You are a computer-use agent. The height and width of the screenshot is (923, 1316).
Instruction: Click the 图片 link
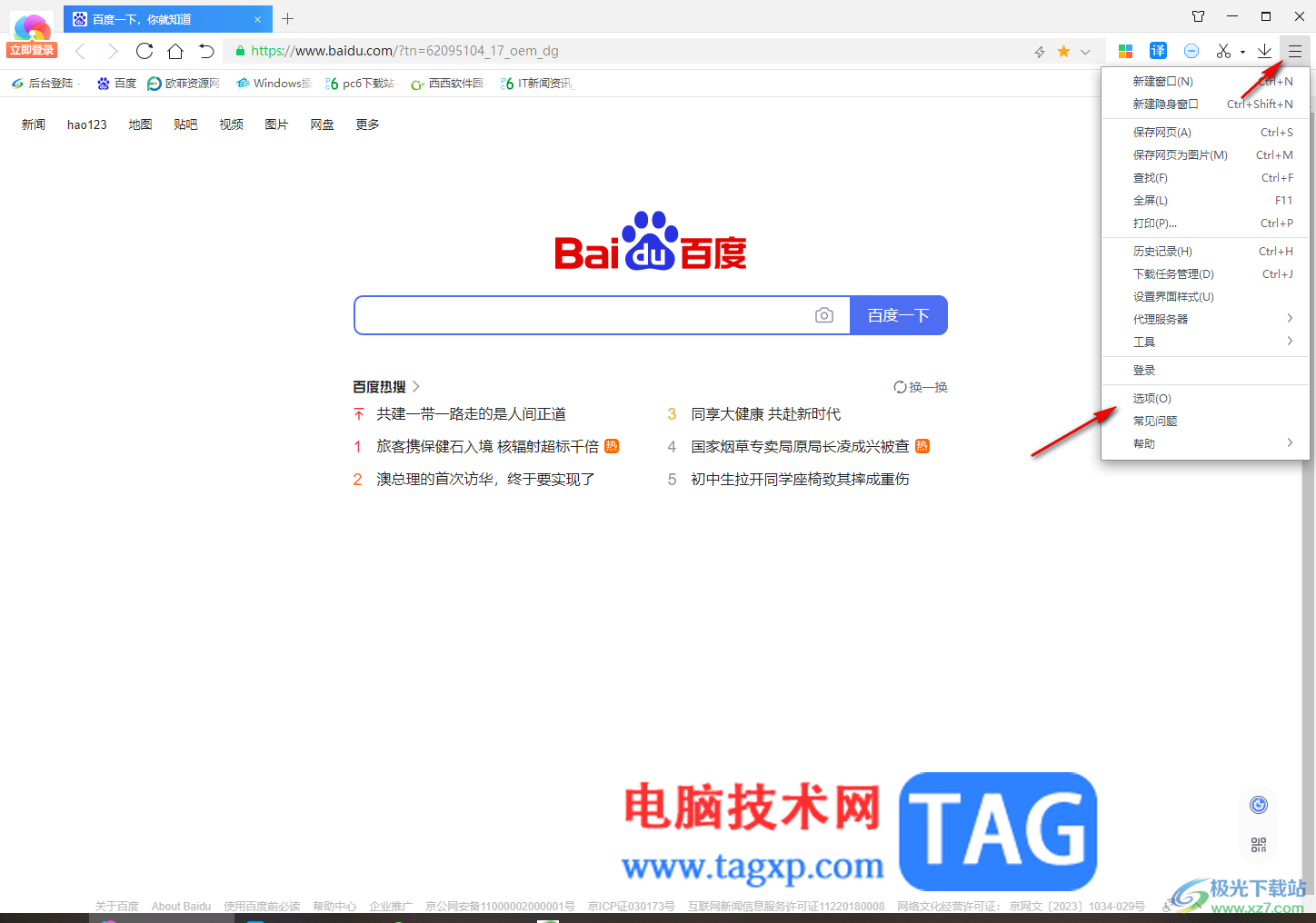276,124
